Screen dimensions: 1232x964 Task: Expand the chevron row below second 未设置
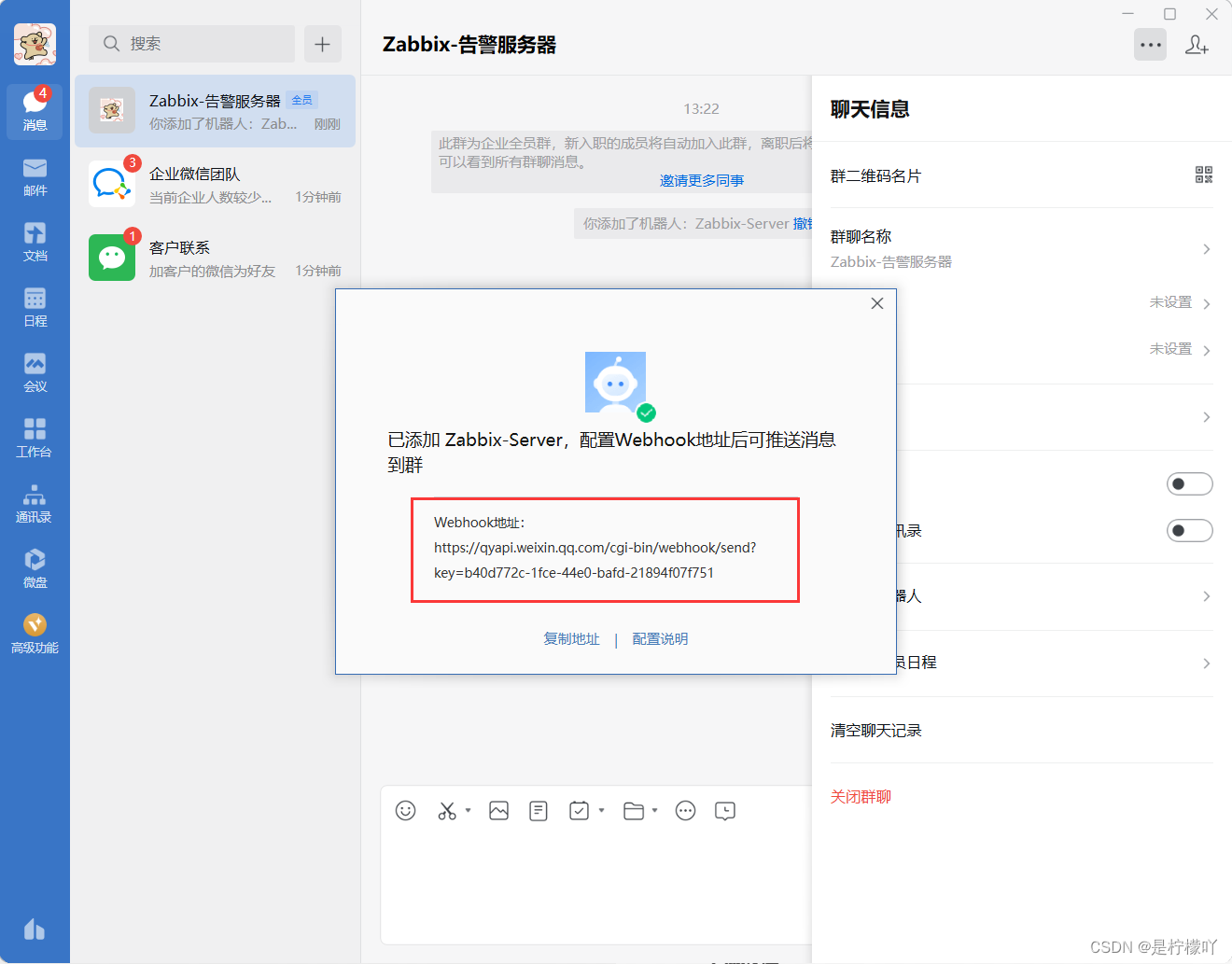tap(1207, 417)
